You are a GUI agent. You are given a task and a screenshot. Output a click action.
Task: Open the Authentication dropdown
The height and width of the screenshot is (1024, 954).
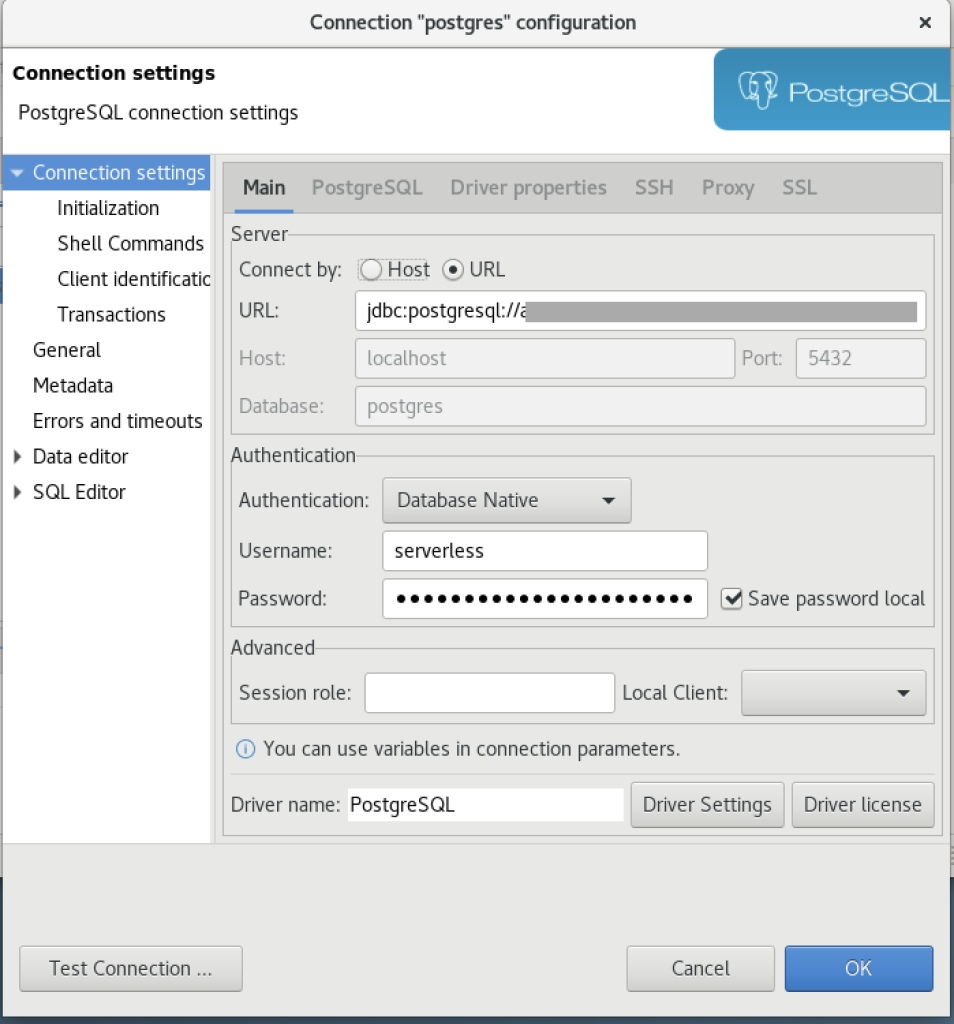[506, 500]
